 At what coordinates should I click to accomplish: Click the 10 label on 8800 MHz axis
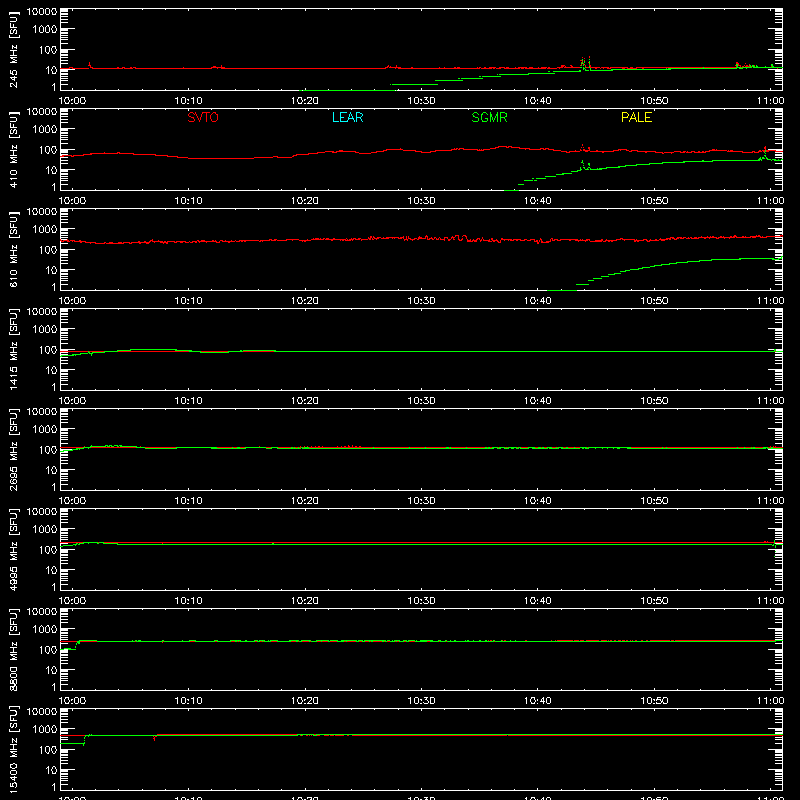51,670
